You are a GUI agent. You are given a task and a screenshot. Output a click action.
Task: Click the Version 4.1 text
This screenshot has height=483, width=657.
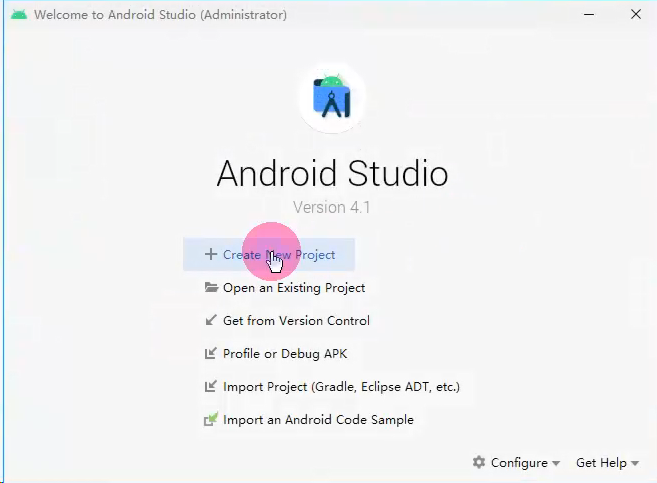331,207
